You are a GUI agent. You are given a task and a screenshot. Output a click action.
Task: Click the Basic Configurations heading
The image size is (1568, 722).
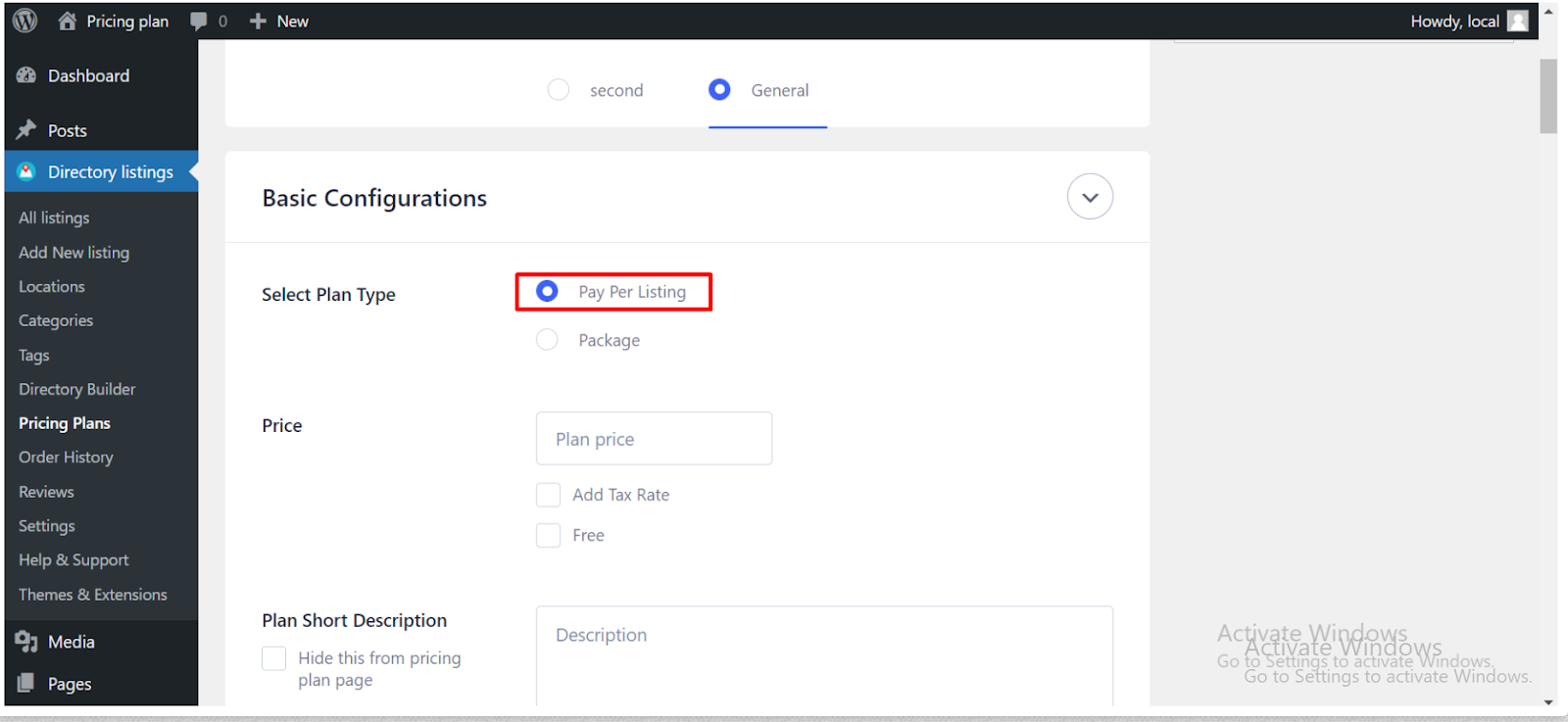[x=374, y=198]
